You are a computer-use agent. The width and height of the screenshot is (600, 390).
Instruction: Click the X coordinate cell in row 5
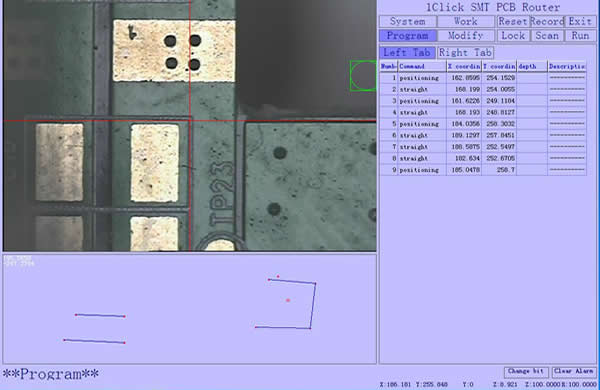click(x=464, y=124)
